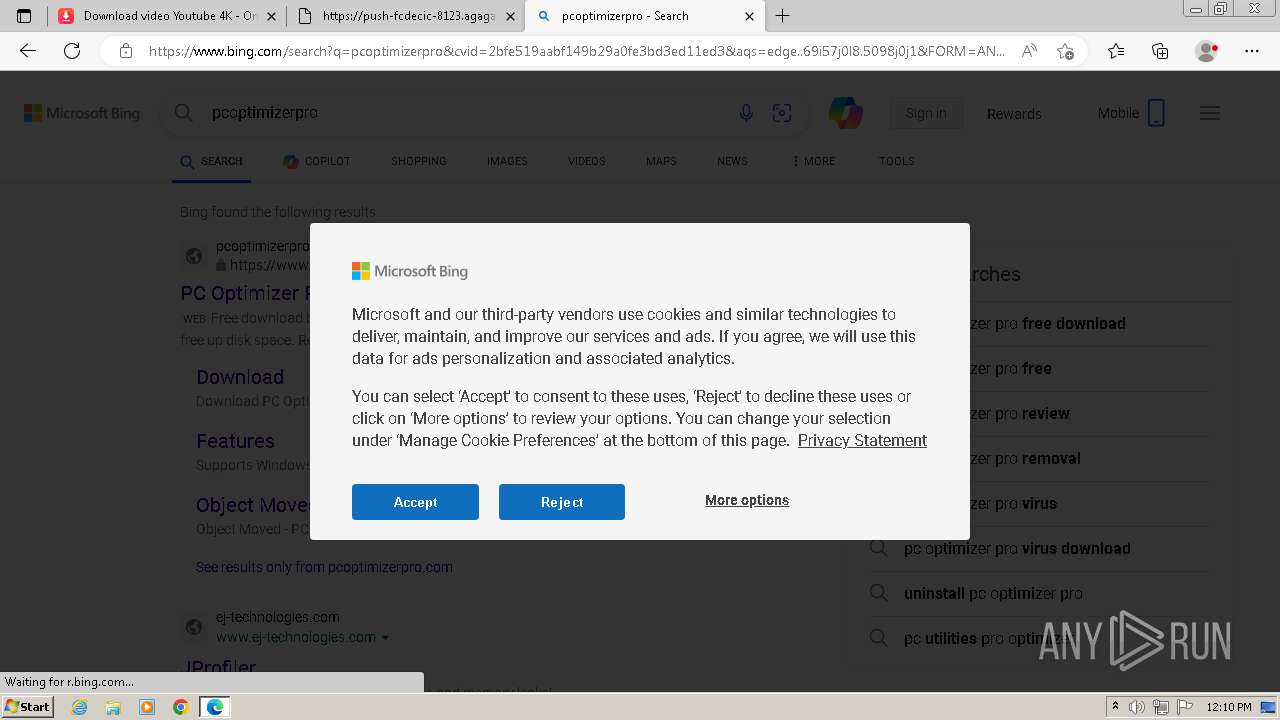Refresh the current page
The image size is (1280, 720).
point(72,51)
